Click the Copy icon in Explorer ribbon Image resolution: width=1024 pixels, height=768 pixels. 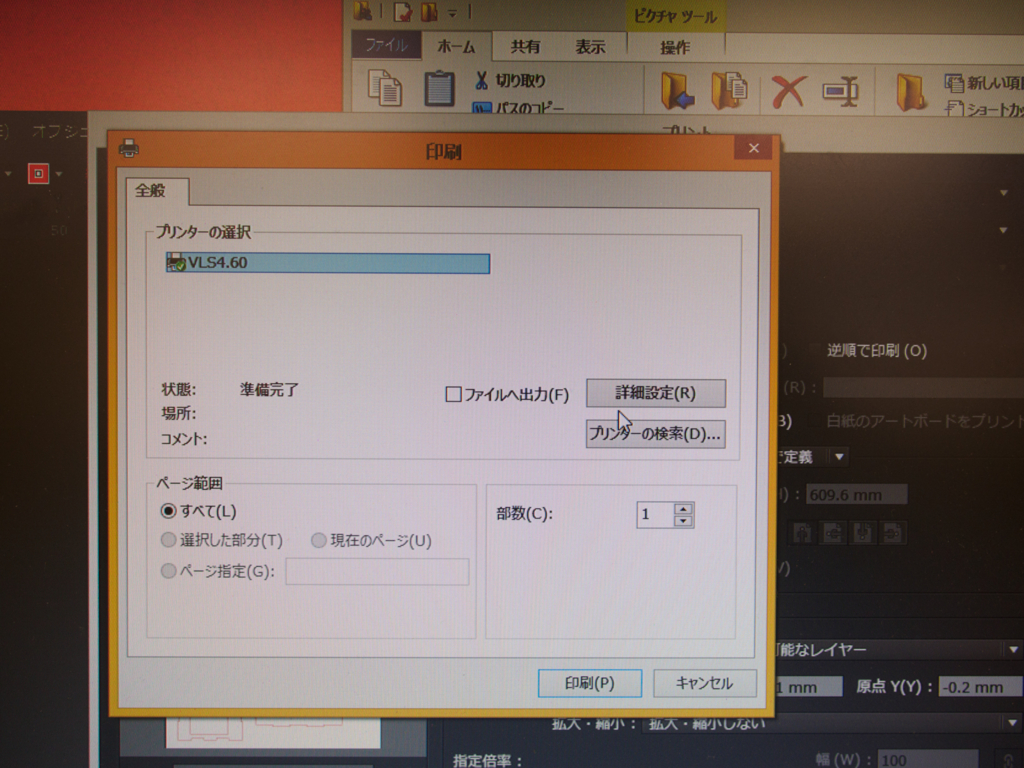point(385,88)
